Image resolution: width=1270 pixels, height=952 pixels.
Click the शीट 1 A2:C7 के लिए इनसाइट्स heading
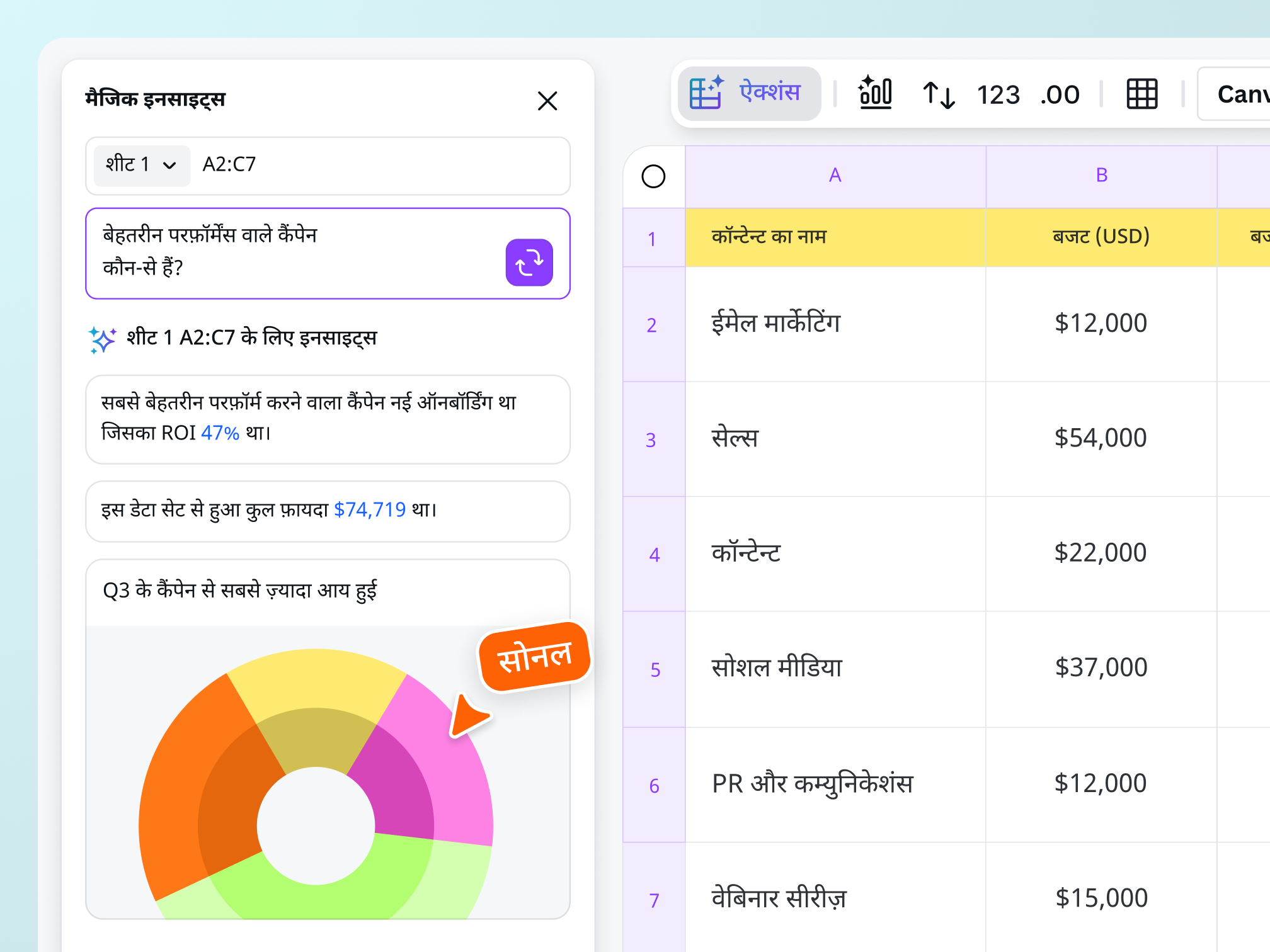(251, 338)
